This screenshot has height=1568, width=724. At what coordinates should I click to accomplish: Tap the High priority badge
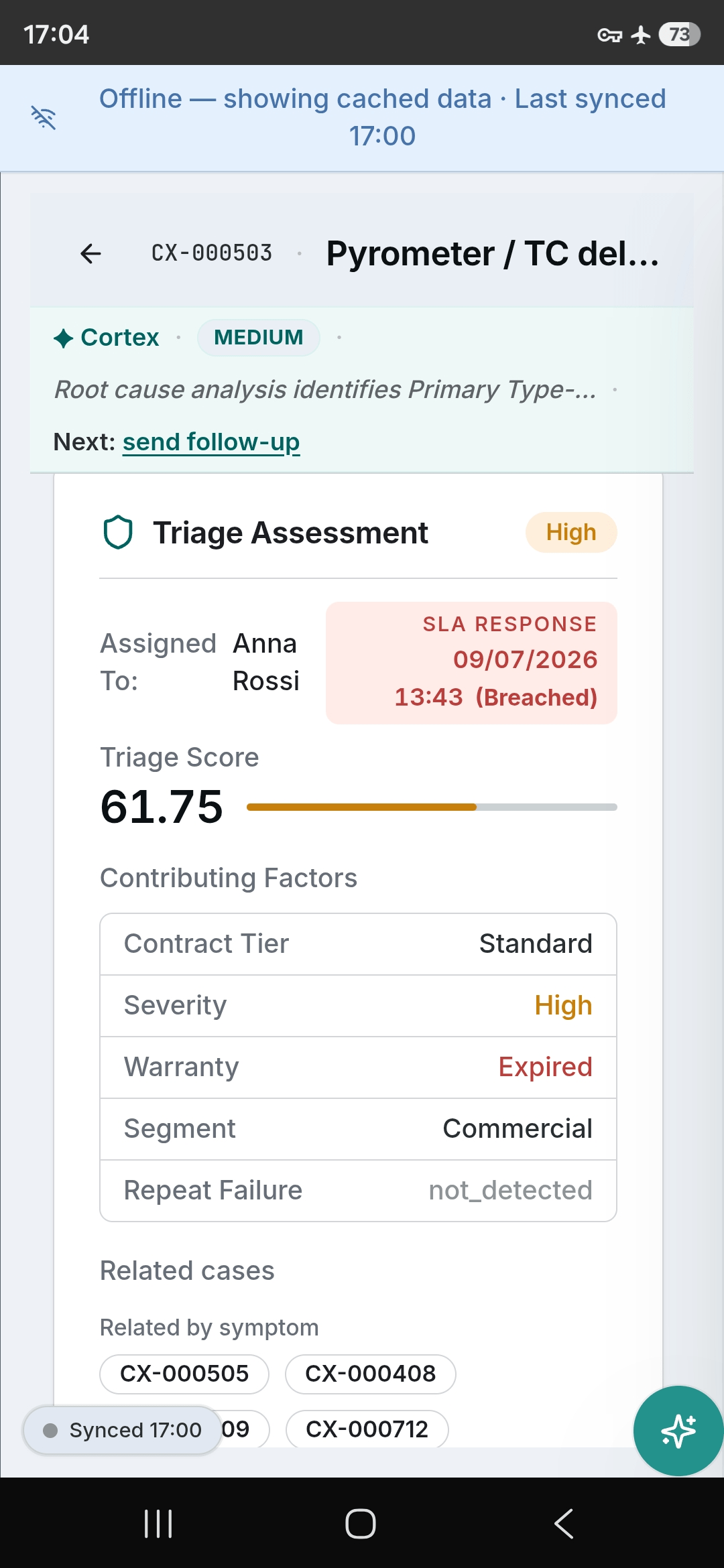point(571,533)
